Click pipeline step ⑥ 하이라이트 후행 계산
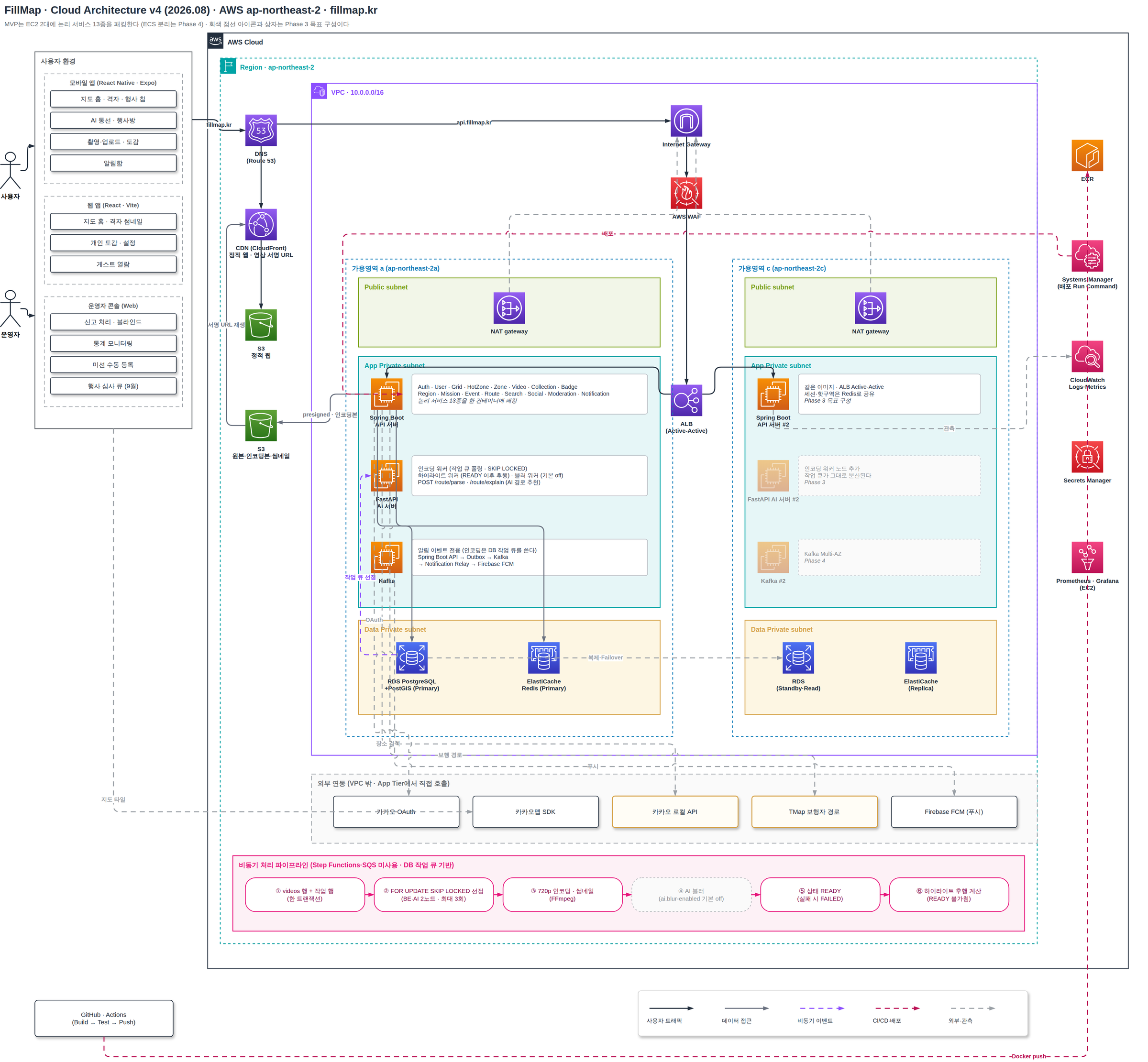The width and height of the screenshot is (1148, 1062). coord(949,894)
